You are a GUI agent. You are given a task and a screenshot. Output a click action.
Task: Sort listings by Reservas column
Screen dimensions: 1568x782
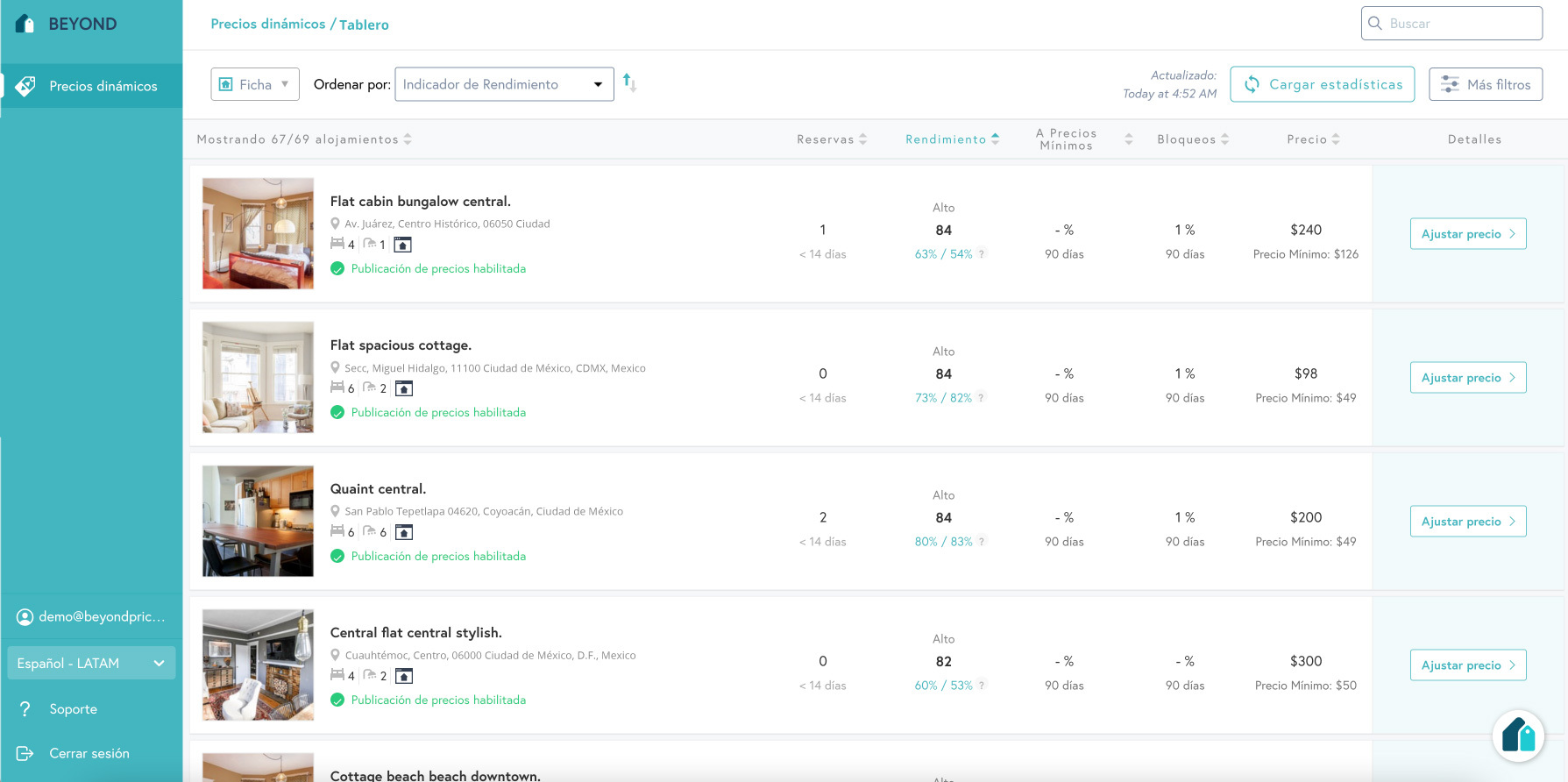(x=831, y=139)
